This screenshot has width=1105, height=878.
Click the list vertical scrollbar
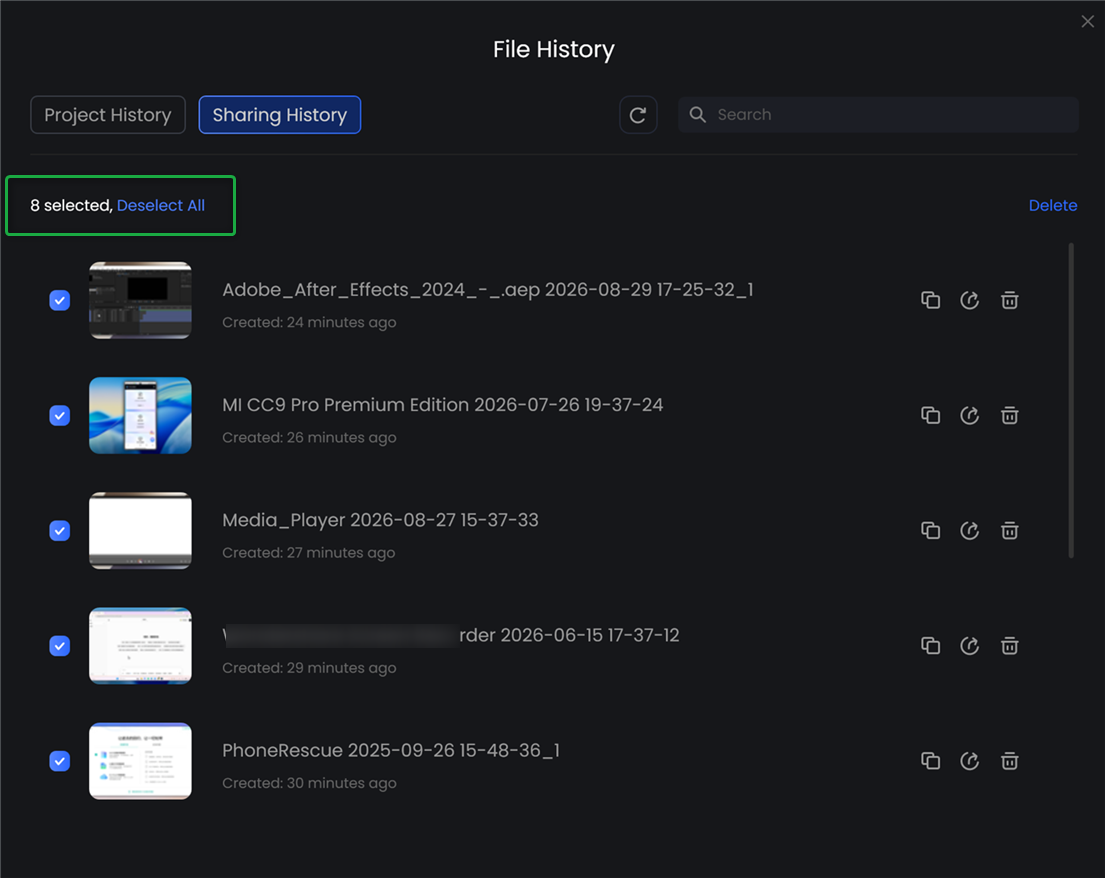(x=1071, y=400)
